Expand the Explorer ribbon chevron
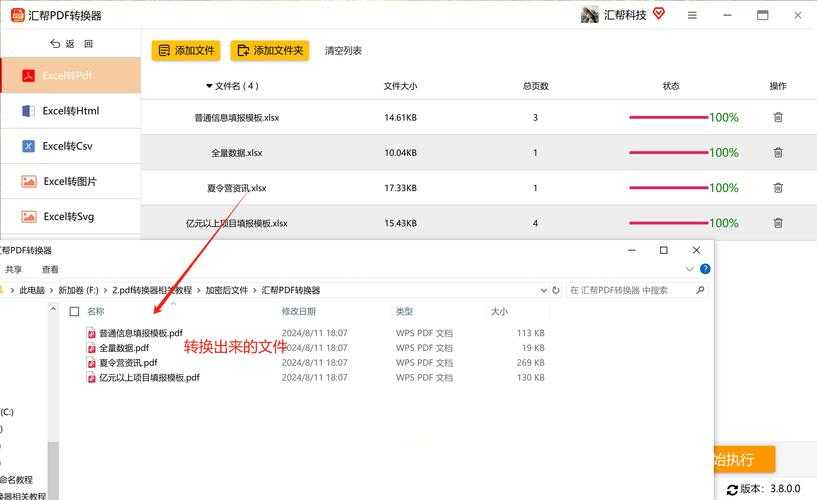The height and width of the screenshot is (500, 817). click(x=689, y=269)
